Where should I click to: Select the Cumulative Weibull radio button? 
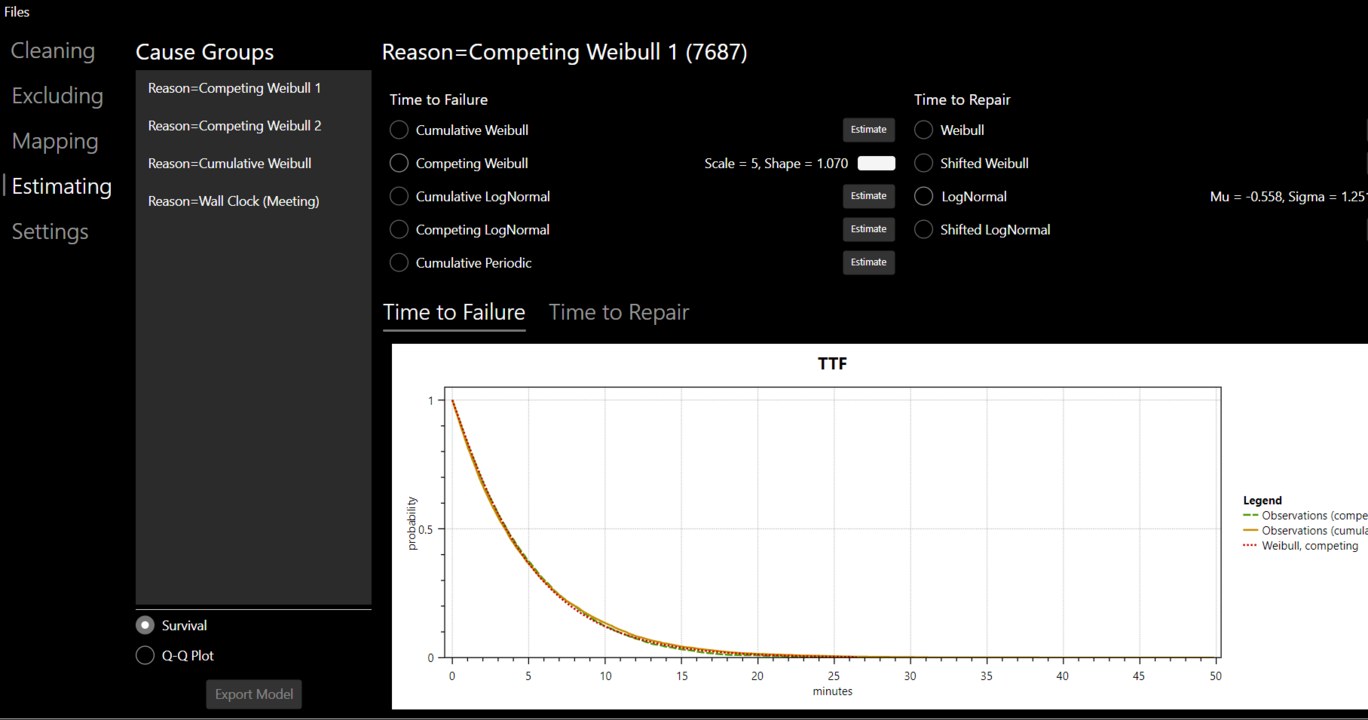coord(399,130)
